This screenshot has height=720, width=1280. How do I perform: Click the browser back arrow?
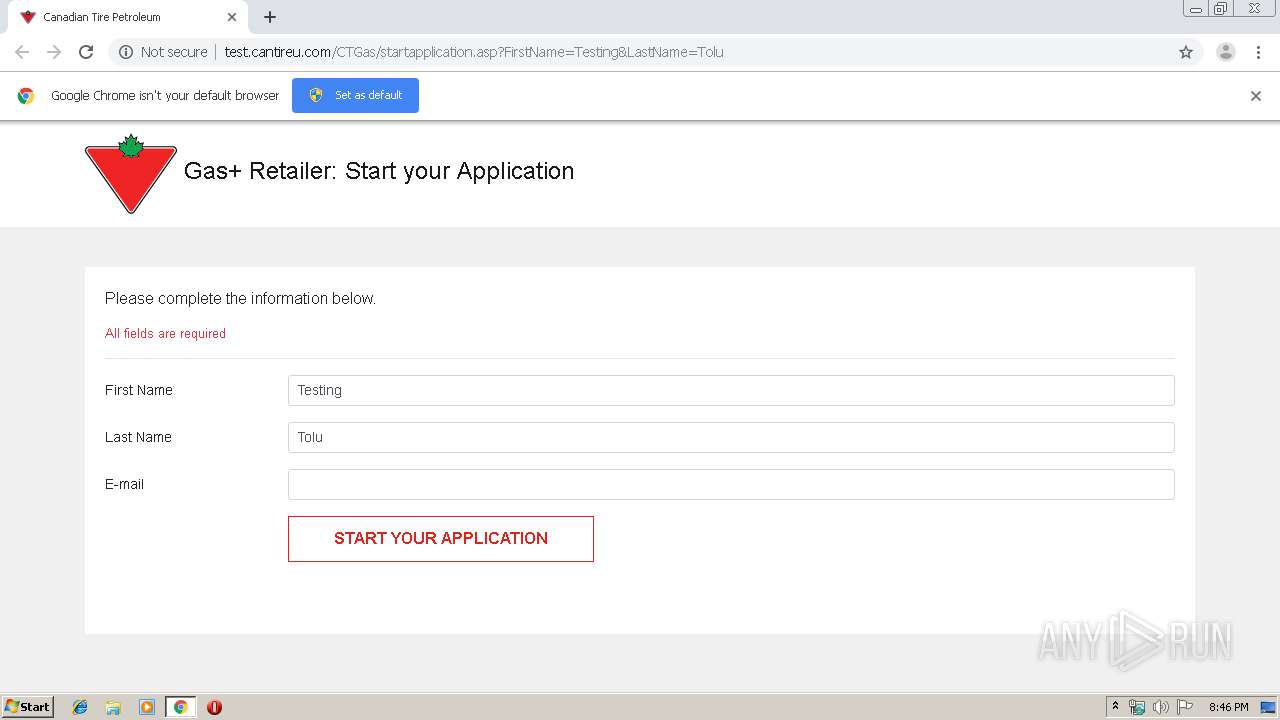(x=22, y=52)
